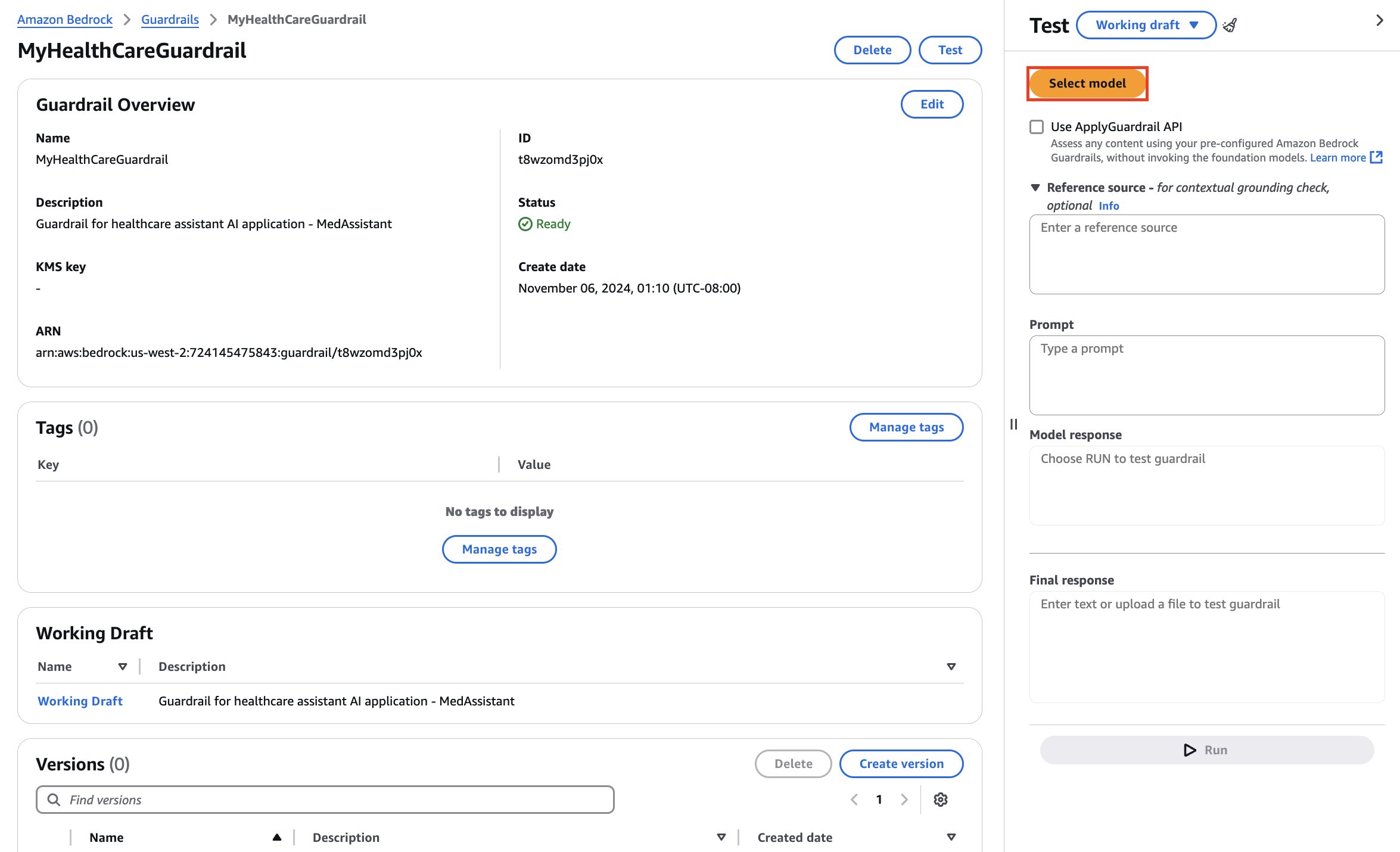Go to next versions page
This screenshot has height=852, width=1400.
pyautogui.click(x=904, y=800)
